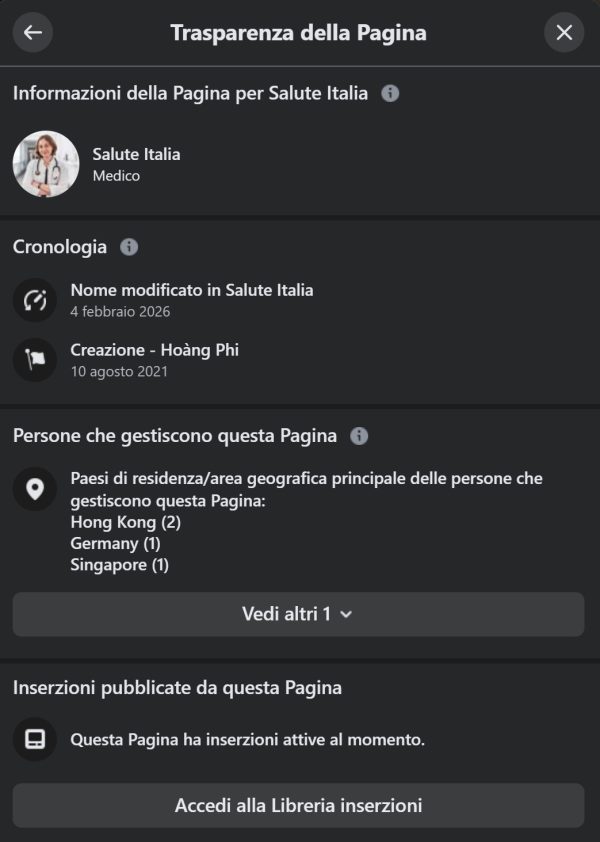Click info icon beside Persone che gestiscono
Image resolution: width=600 pixels, height=842 pixels.
tap(360, 436)
